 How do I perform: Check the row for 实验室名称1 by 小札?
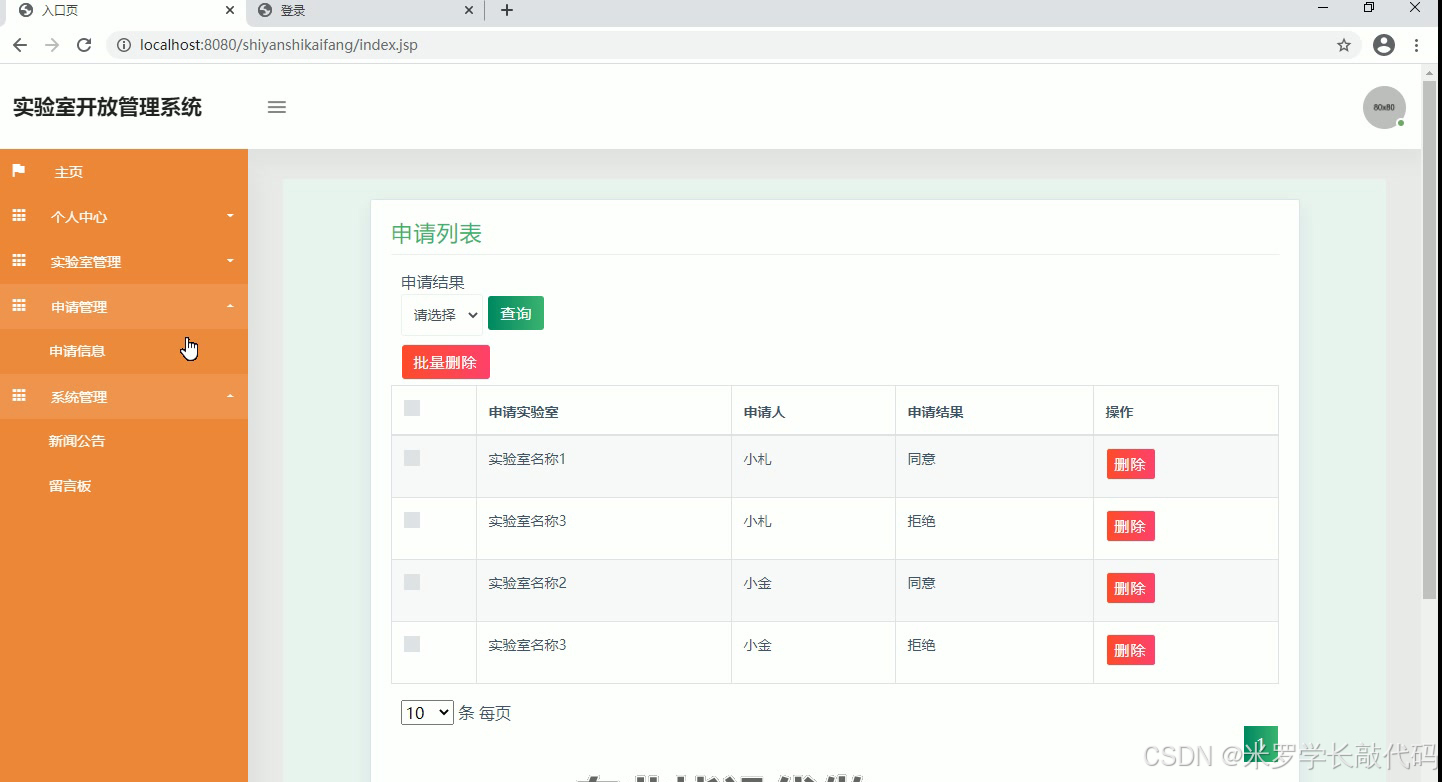[x=411, y=457]
